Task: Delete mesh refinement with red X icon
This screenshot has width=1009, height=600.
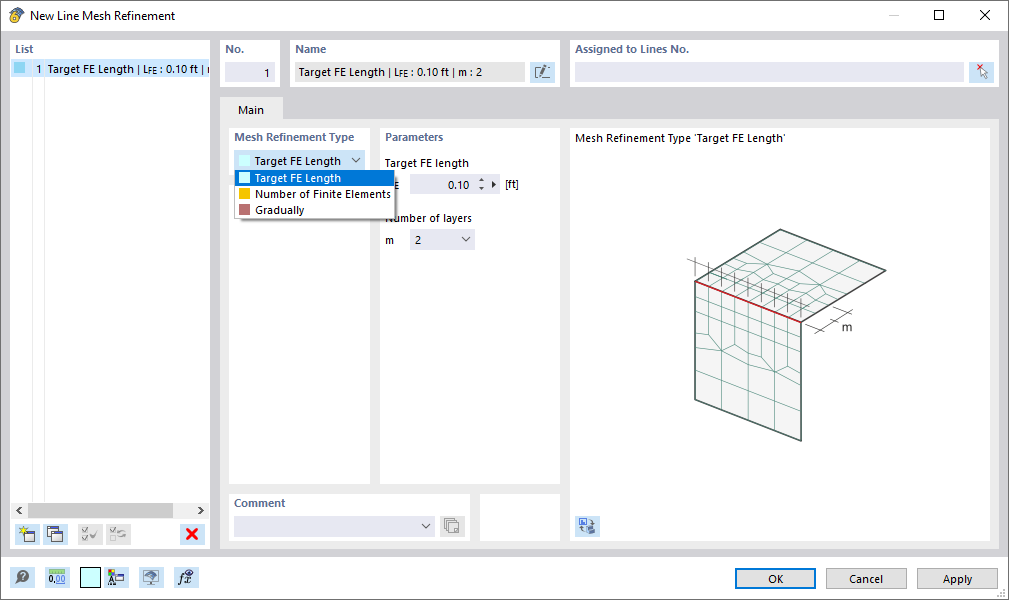Action: (190, 534)
